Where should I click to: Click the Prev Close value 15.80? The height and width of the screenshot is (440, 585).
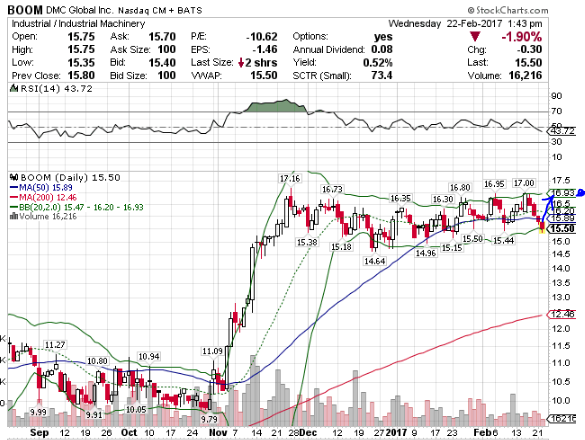pos(81,75)
